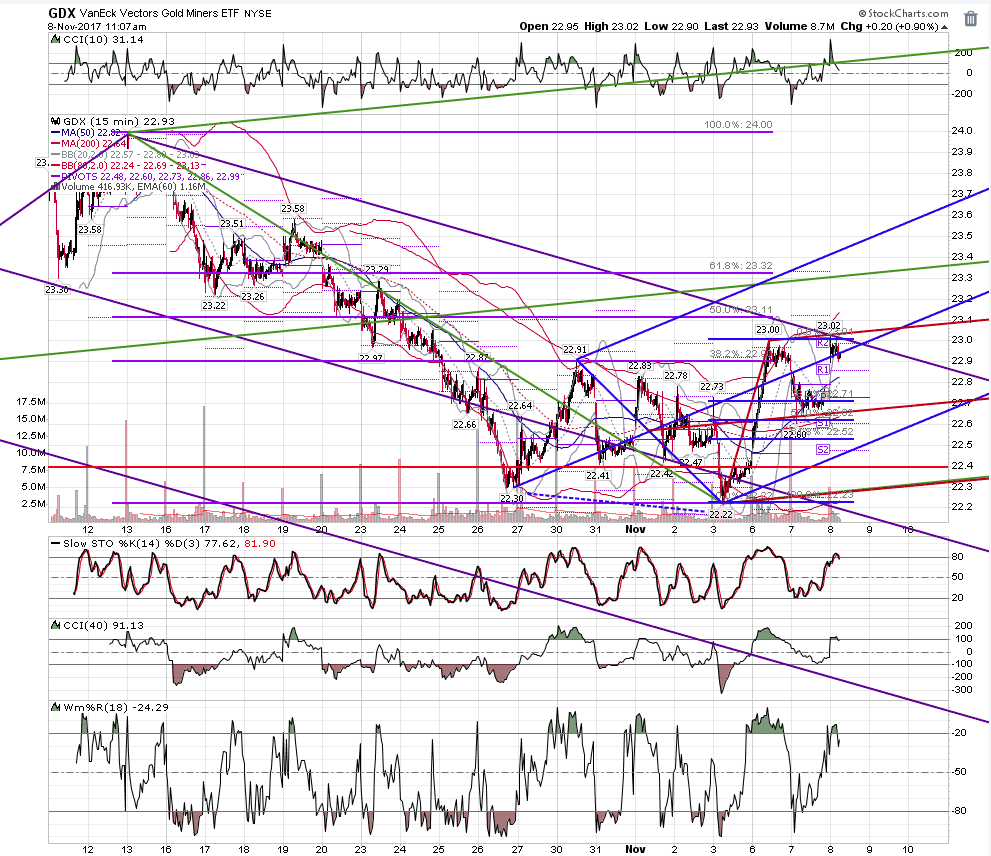Open the StockCharts.com copyright link
Viewport: 991px width, 856px height.
(x=903, y=13)
